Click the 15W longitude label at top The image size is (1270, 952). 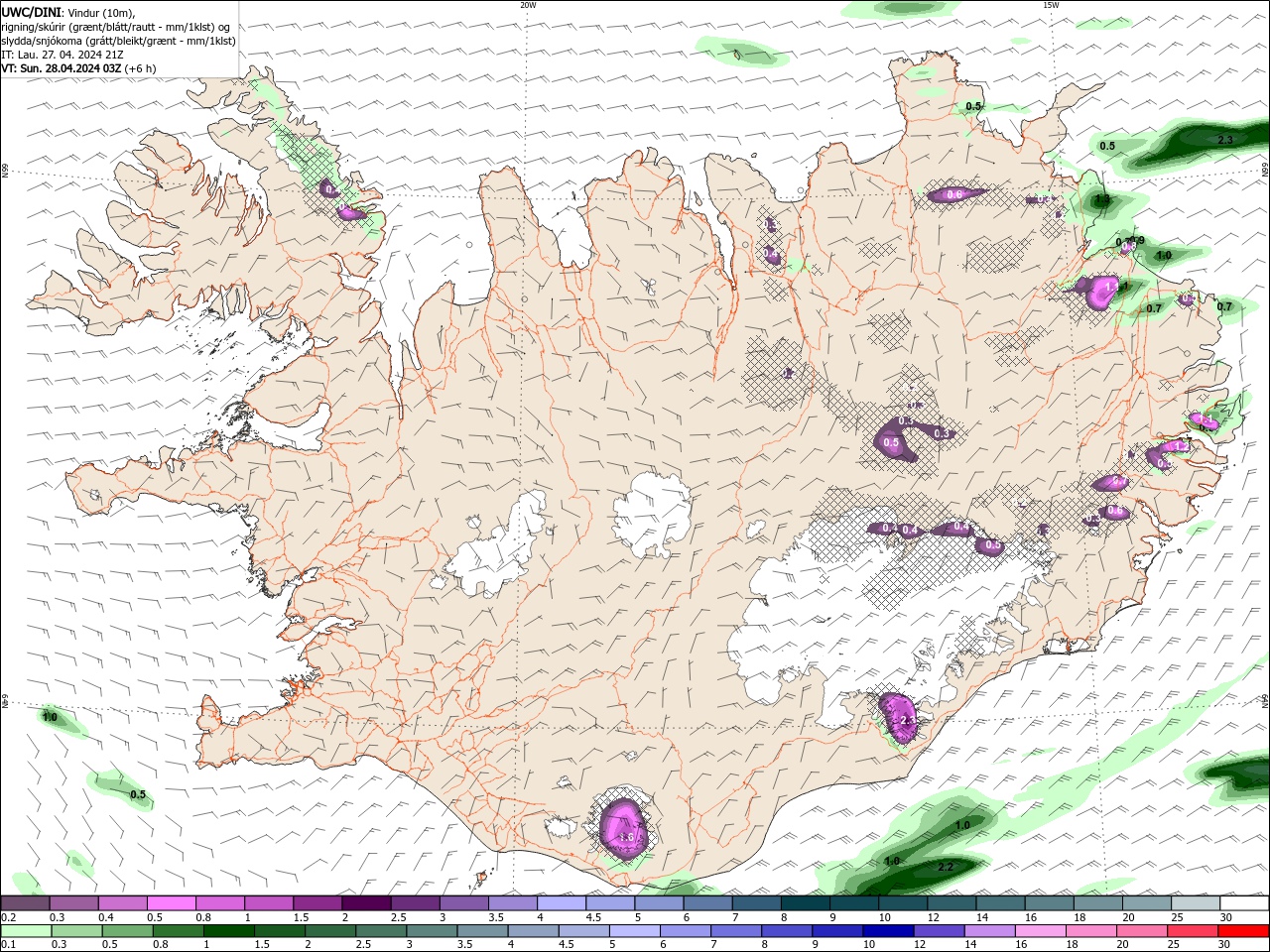tap(1051, 5)
